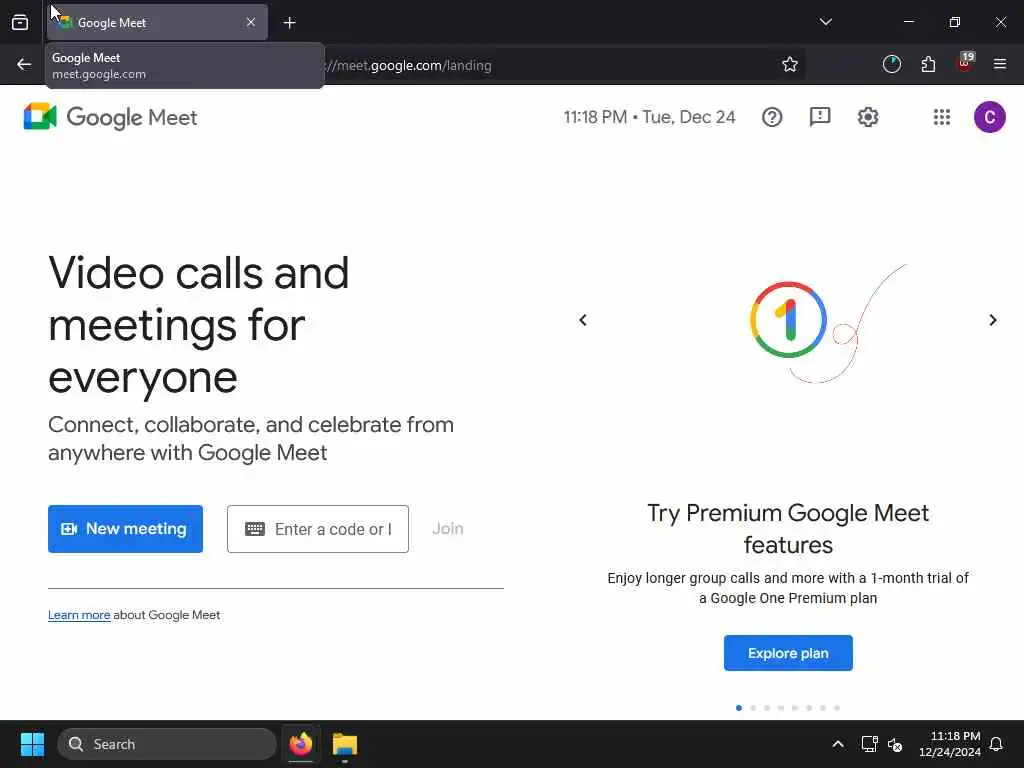
Task: Click the Try Premium Google Meet features heading
Action: (788, 529)
